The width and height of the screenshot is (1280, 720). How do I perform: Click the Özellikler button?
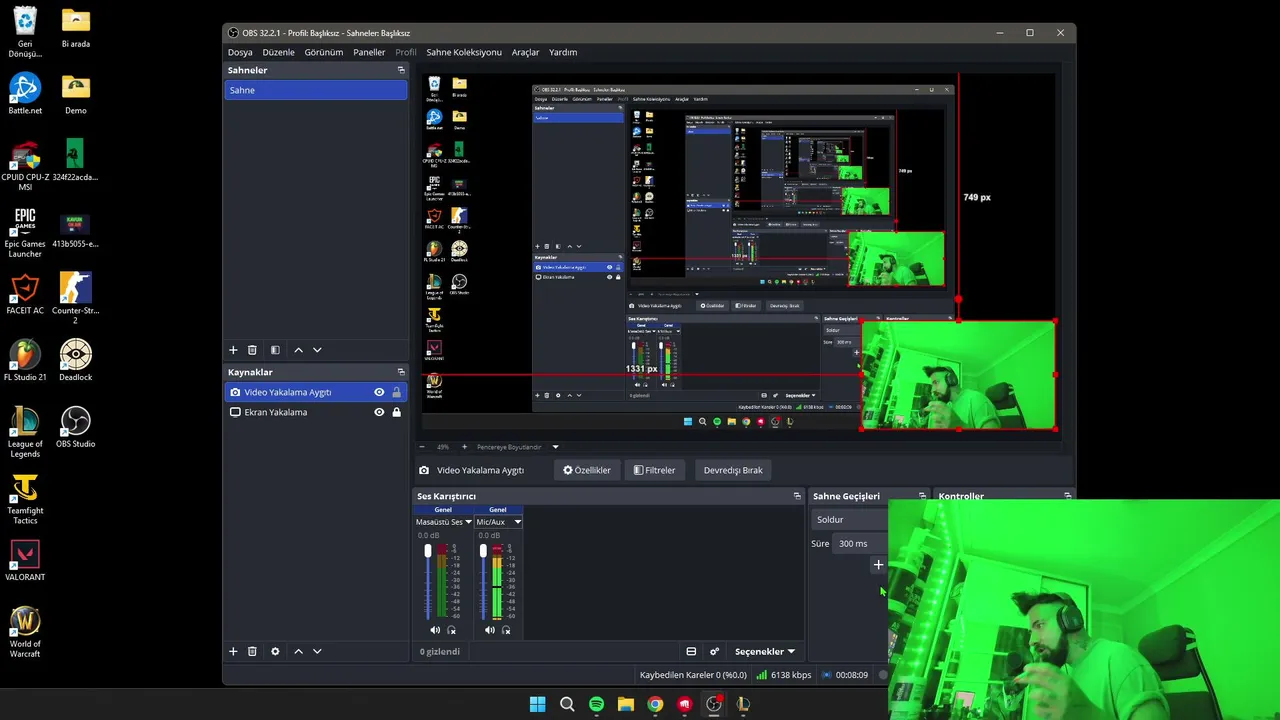pyautogui.click(x=587, y=470)
